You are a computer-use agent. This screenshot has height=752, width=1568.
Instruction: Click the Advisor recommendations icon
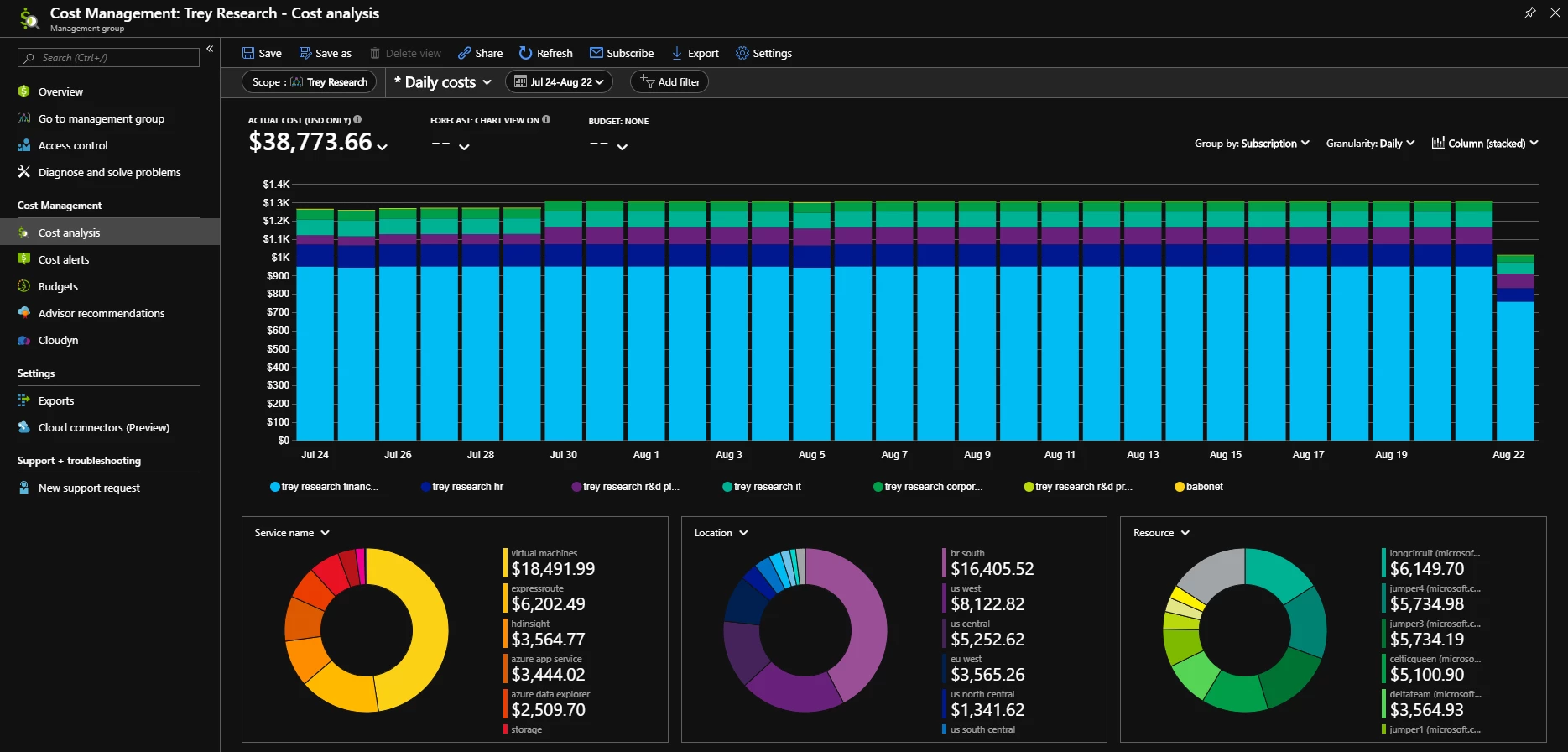(23, 313)
